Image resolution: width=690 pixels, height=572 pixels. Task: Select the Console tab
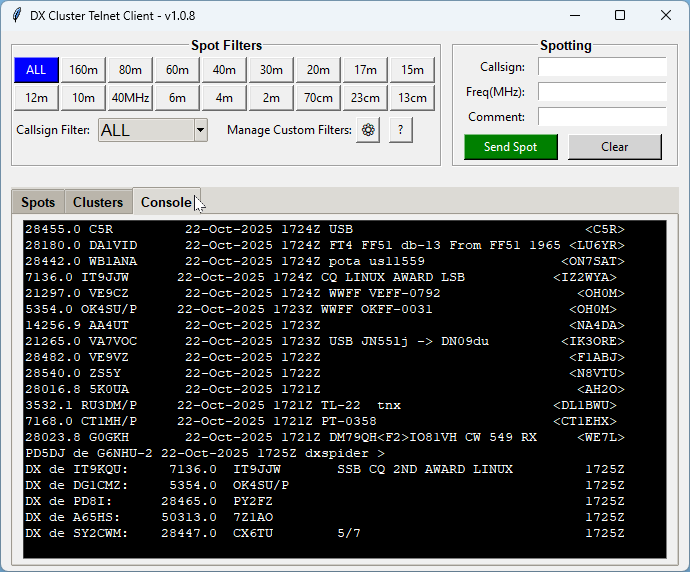point(166,202)
